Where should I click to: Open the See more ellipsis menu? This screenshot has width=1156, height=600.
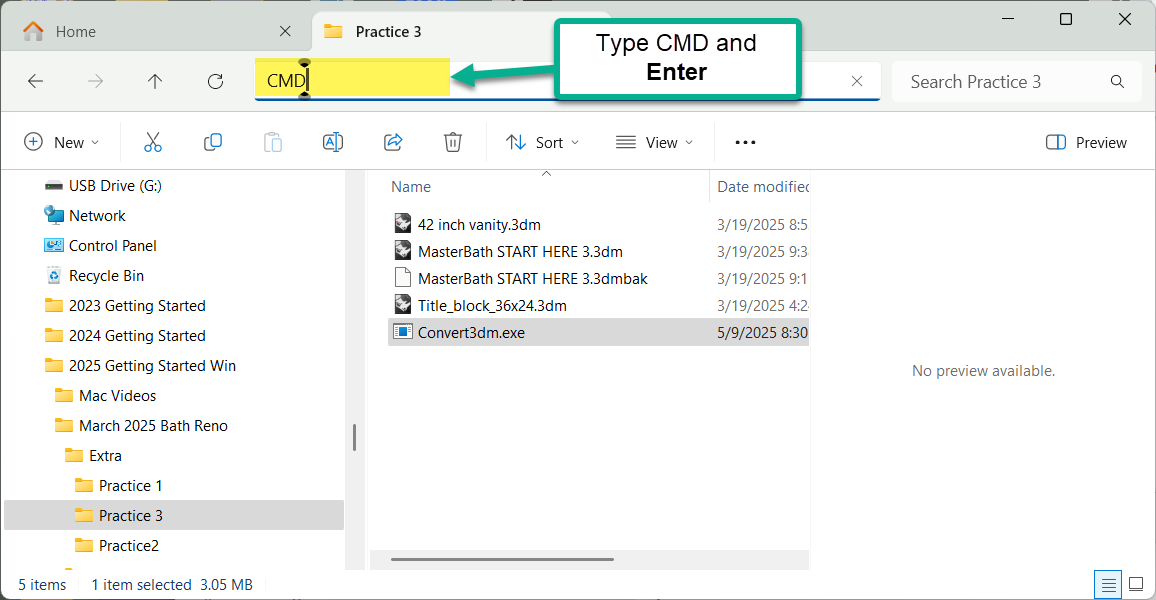coord(745,142)
